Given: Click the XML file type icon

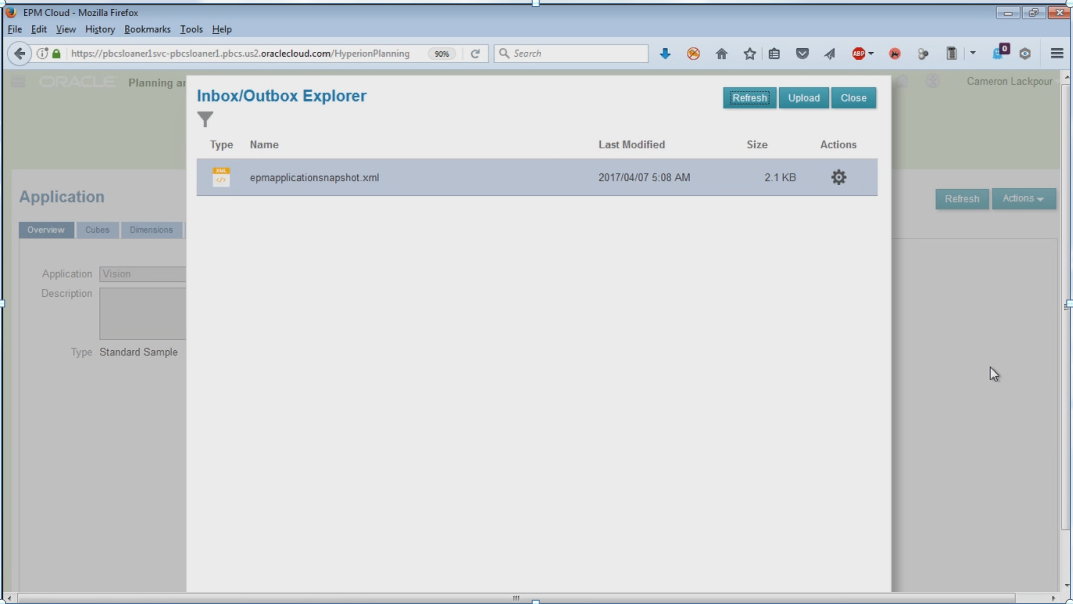Looking at the screenshot, I should click(221, 176).
